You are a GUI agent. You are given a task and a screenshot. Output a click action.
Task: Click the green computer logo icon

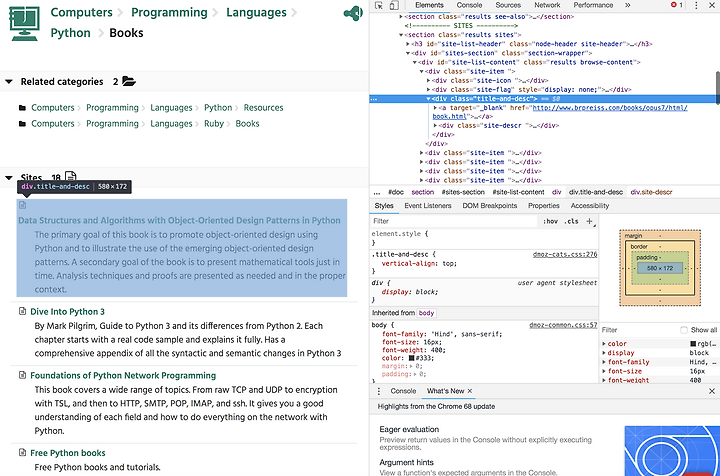pyautogui.click(x=24, y=24)
